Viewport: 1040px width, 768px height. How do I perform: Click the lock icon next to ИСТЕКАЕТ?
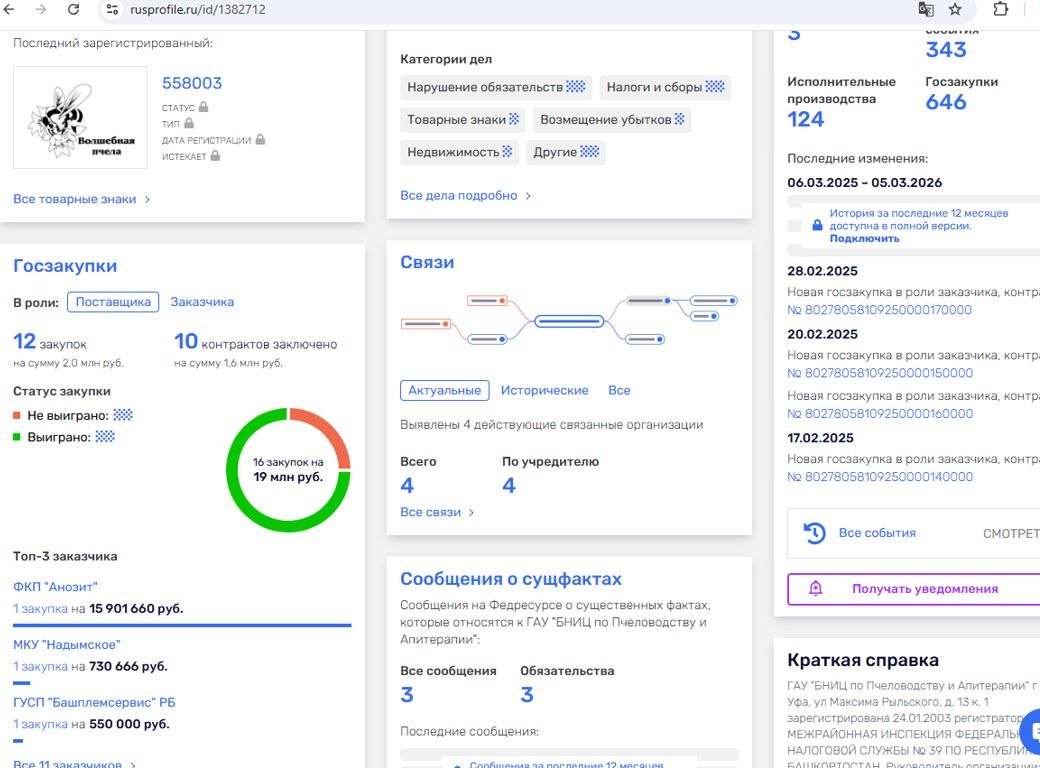pyautogui.click(x=215, y=157)
